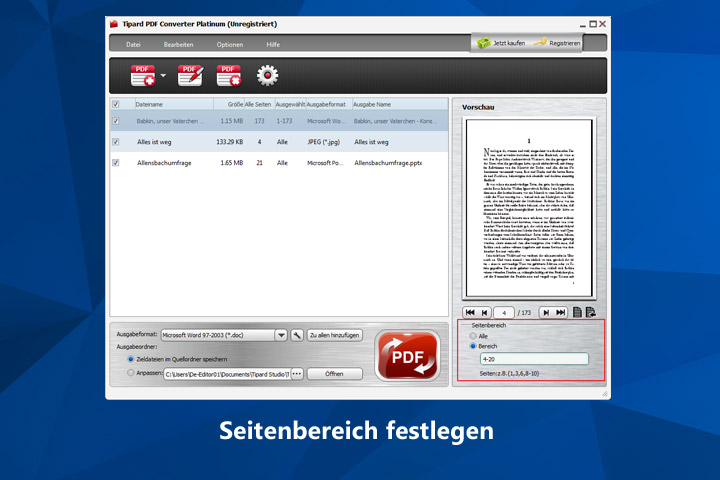Select Zieldateien im Quellordner speichern radio

pos(131,359)
